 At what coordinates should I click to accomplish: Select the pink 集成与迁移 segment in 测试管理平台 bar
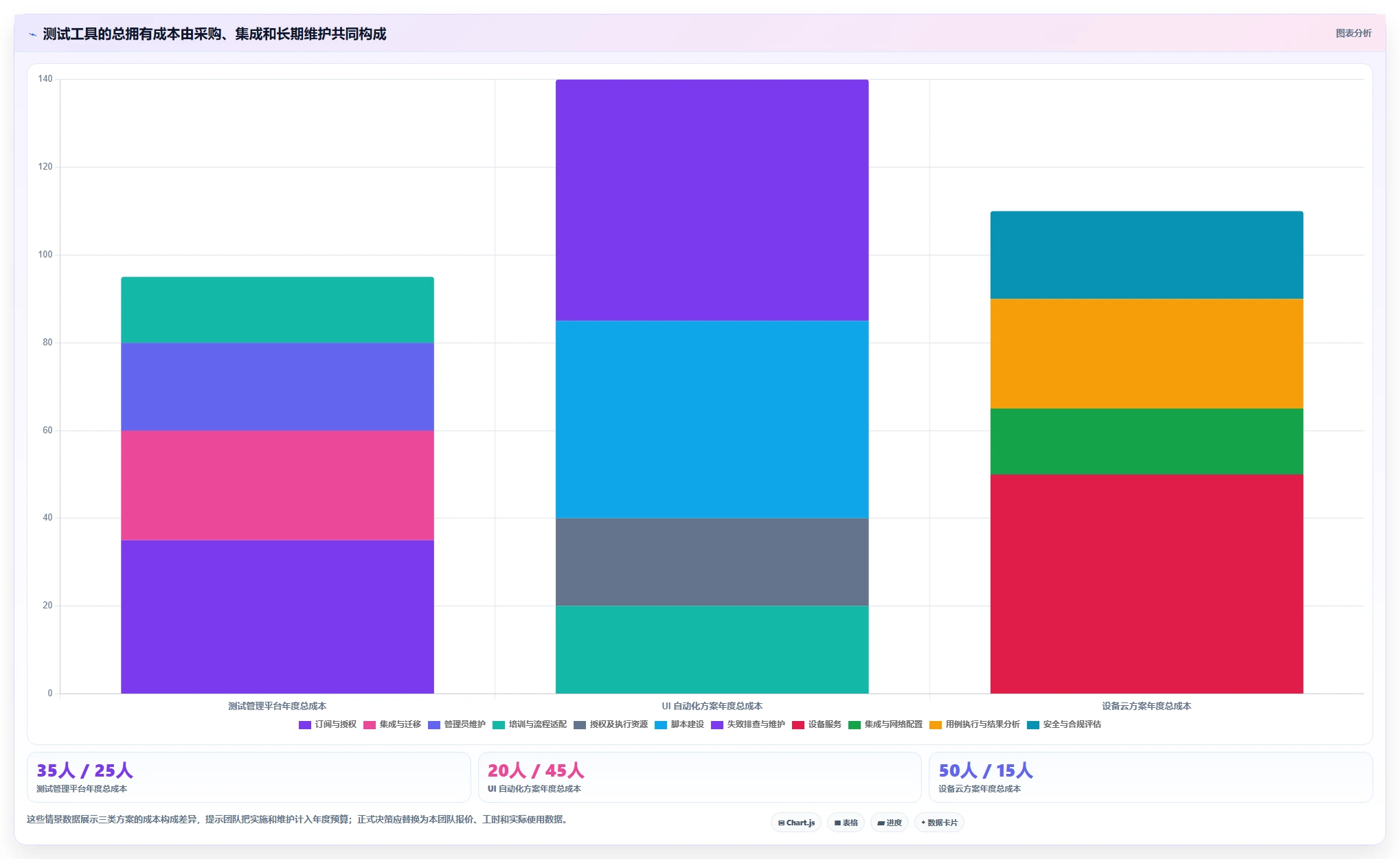click(x=278, y=485)
